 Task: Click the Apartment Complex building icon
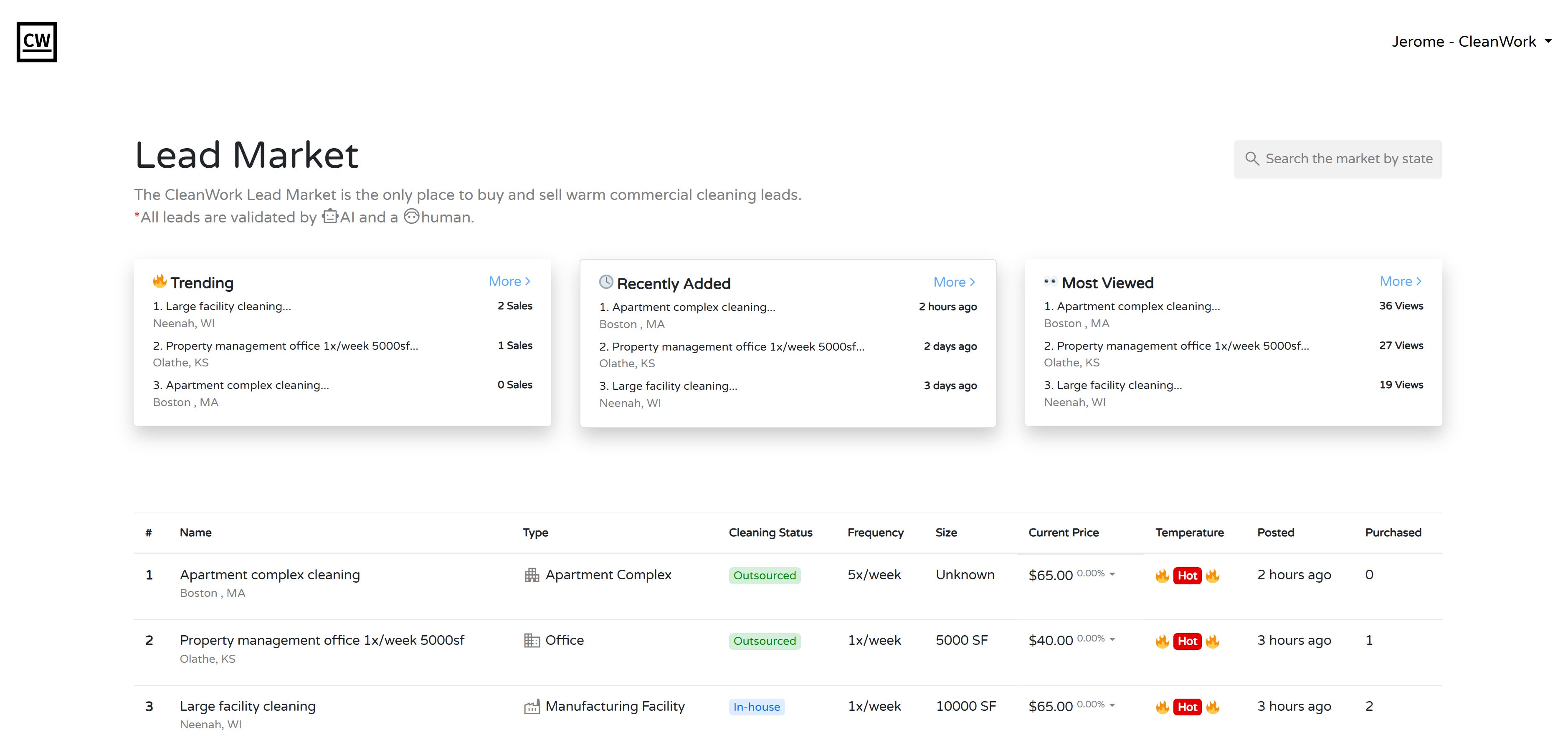(x=532, y=575)
